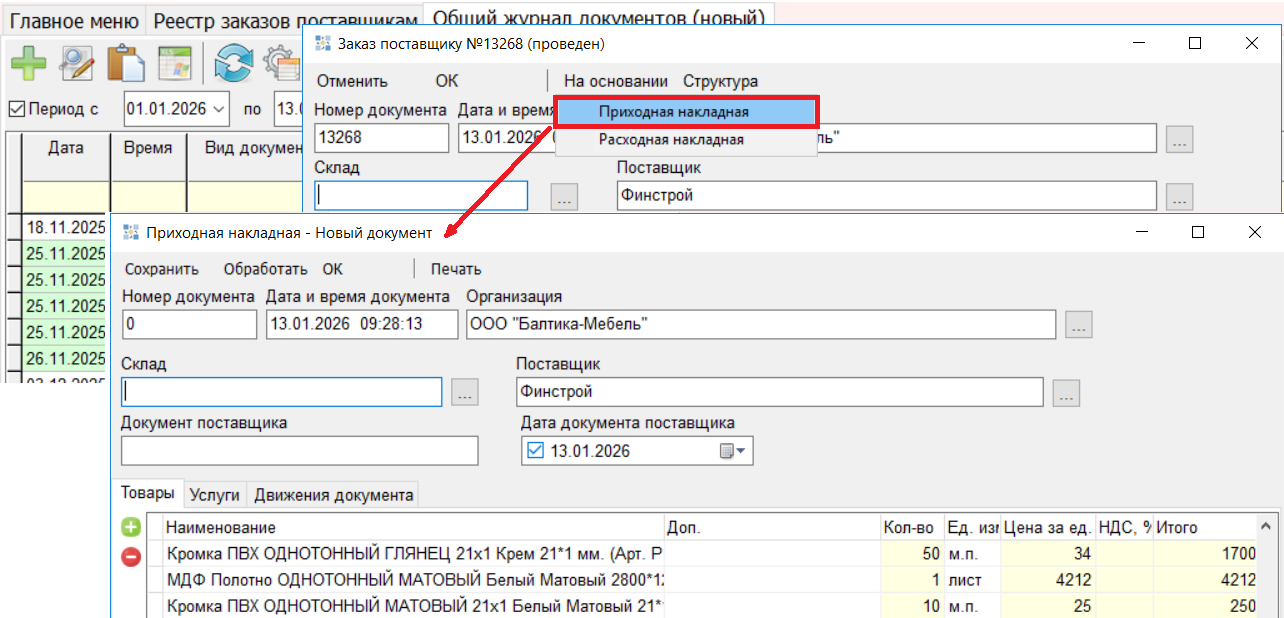
Task: Expand the 01.01.2026 period start dropdown
Action: [219, 109]
